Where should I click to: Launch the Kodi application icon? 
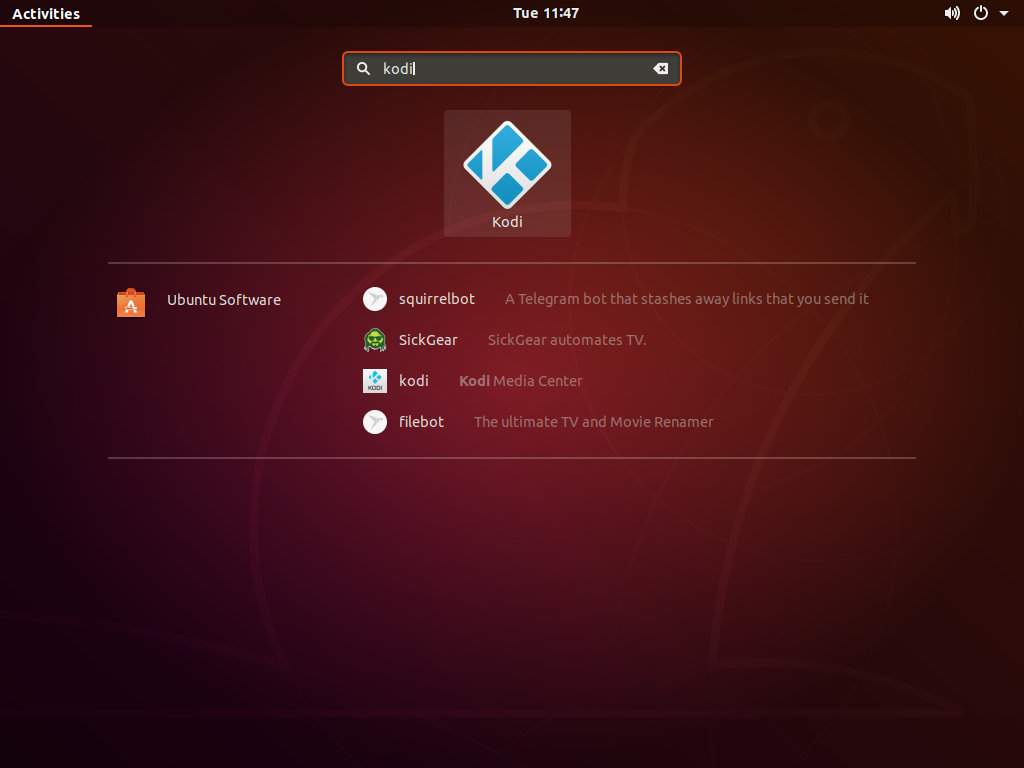point(507,163)
